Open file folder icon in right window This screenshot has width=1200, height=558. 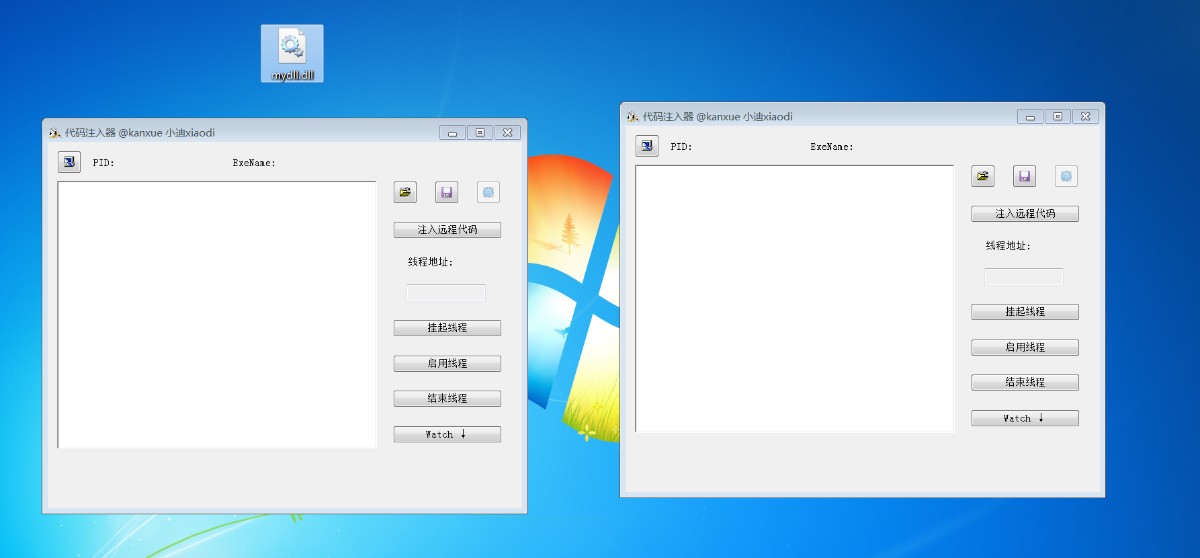[983, 176]
